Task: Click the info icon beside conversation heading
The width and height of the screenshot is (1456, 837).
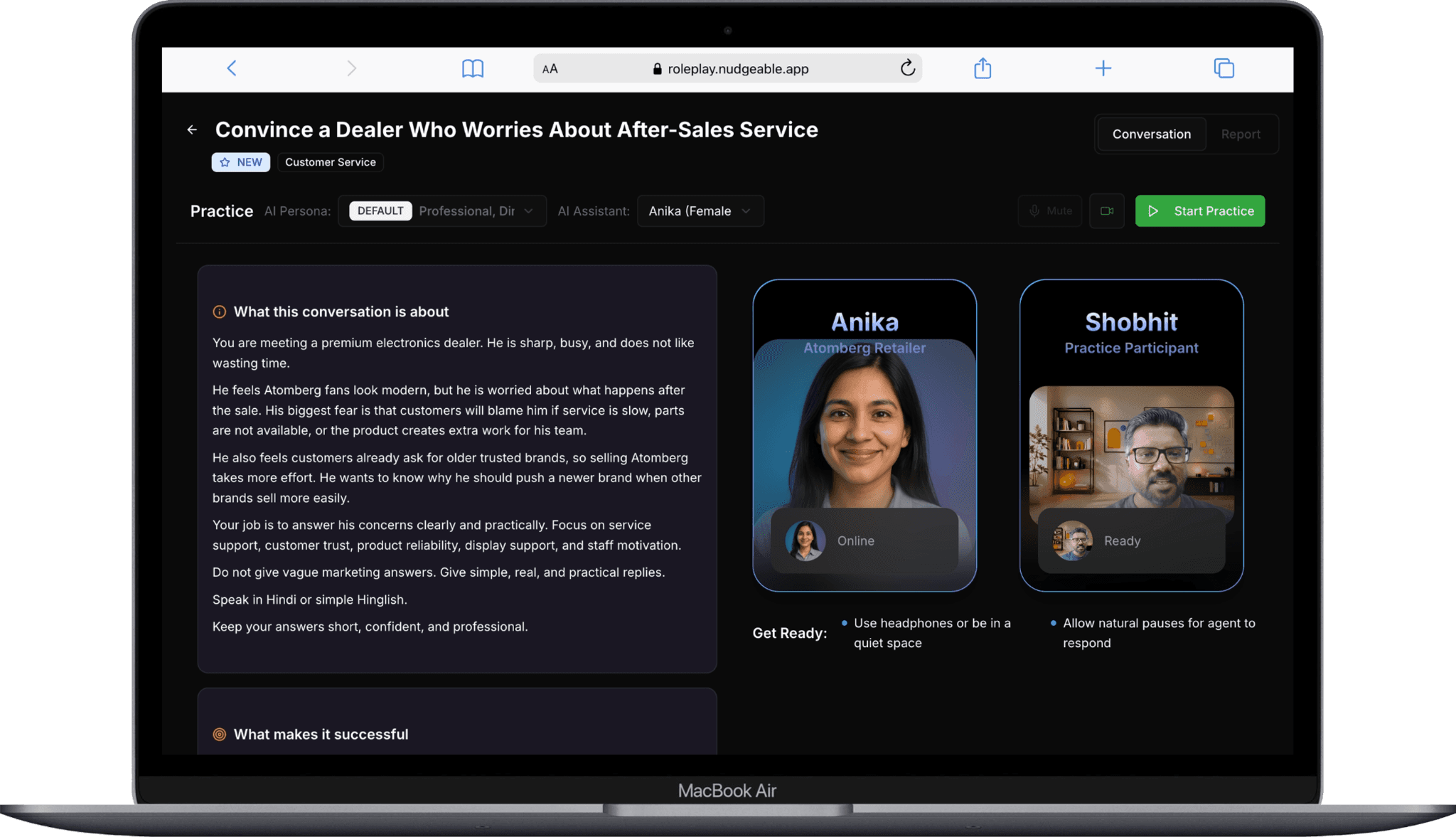Action: click(220, 312)
